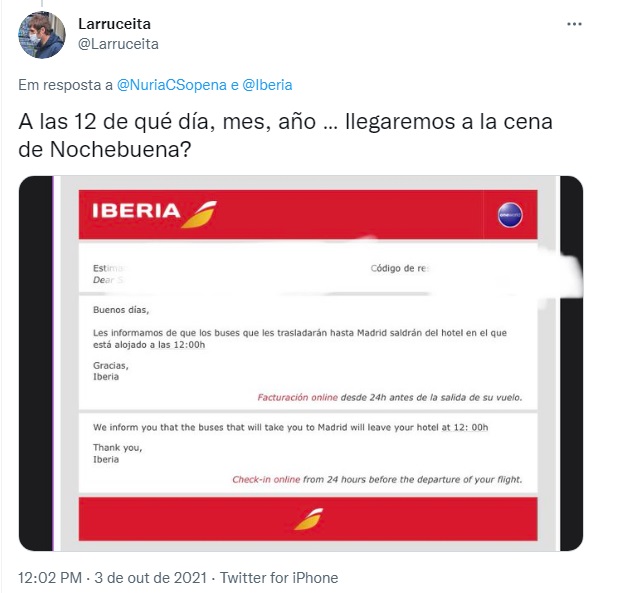
Task: Visit the @Iberia mentioned profile
Action: [x=267, y=85]
